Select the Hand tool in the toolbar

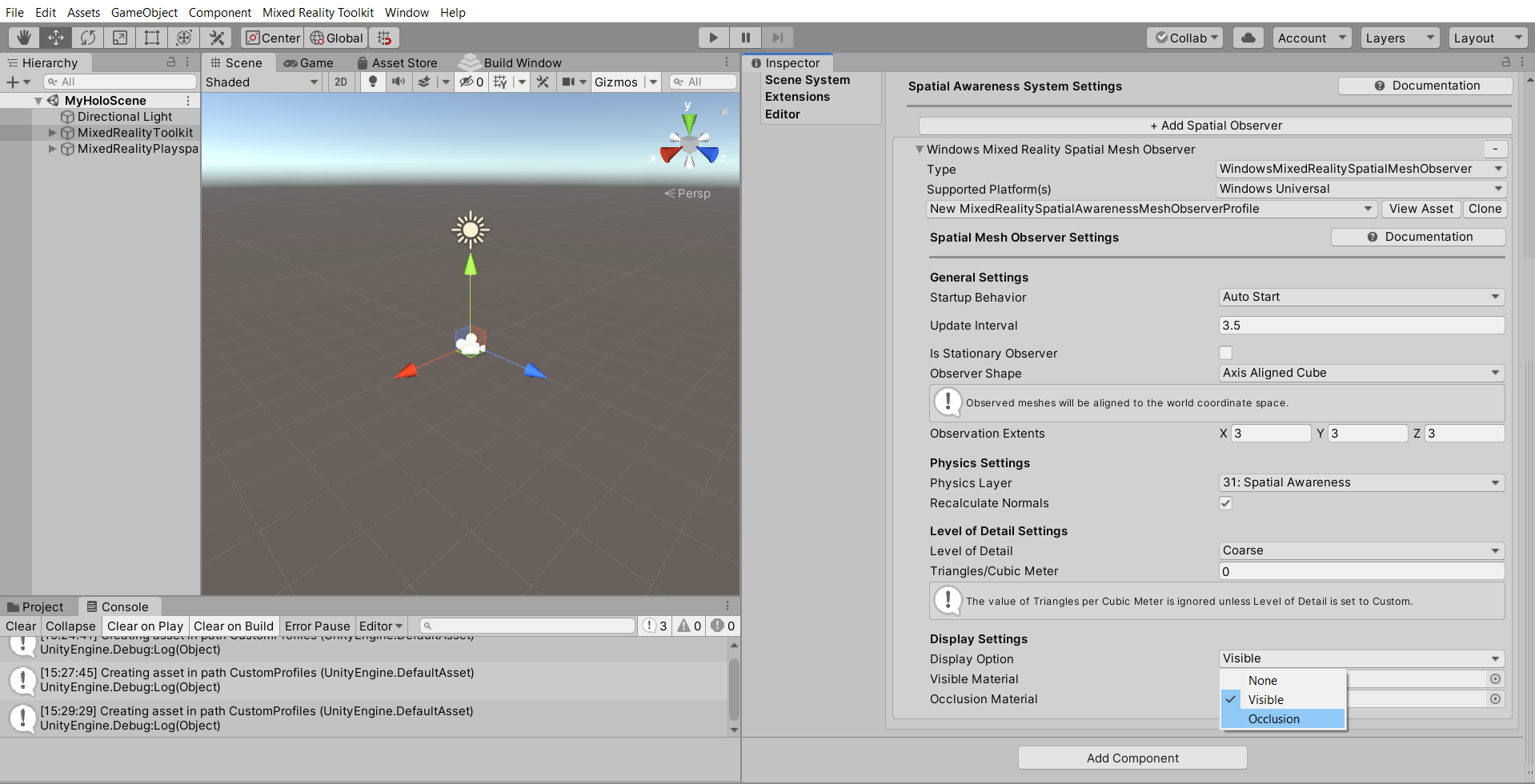pos(24,37)
